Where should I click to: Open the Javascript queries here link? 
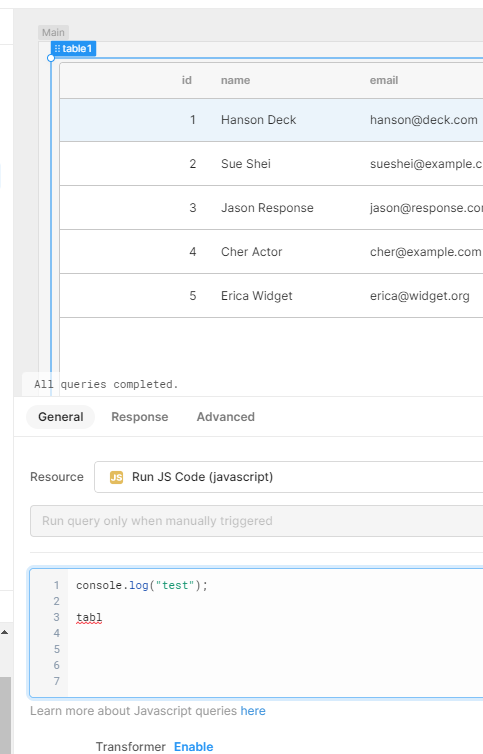coord(253,711)
